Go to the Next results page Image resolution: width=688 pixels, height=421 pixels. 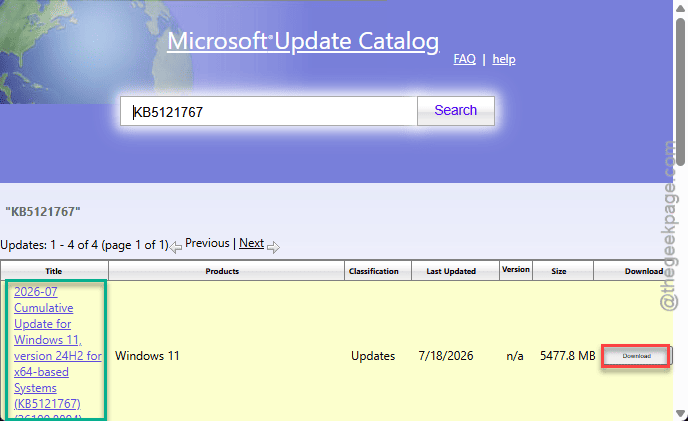click(x=251, y=243)
